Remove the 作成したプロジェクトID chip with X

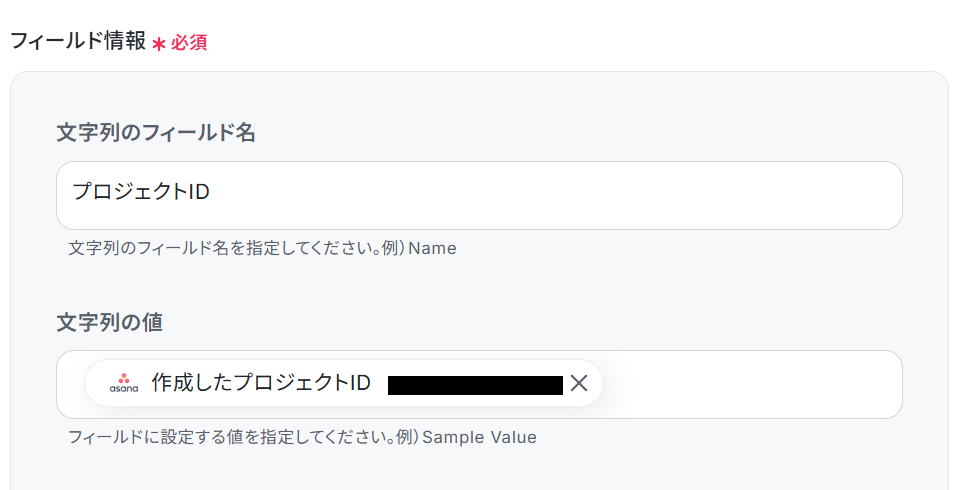tap(579, 383)
